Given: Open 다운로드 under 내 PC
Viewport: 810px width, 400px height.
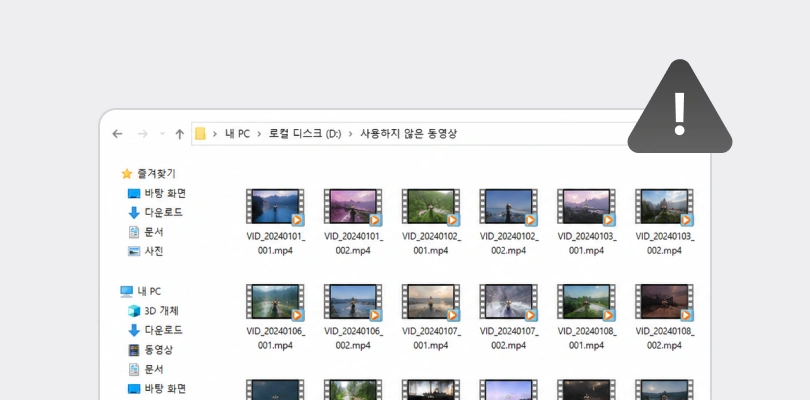Looking at the screenshot, I should coord(163,330).
